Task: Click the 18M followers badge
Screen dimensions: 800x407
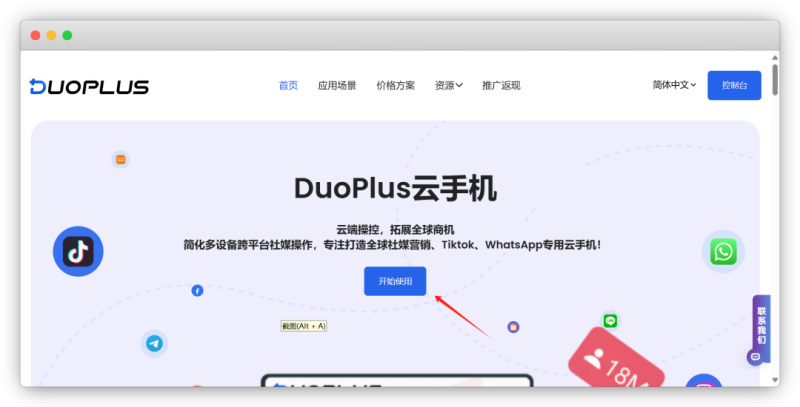Action: [x=616, y=360]
